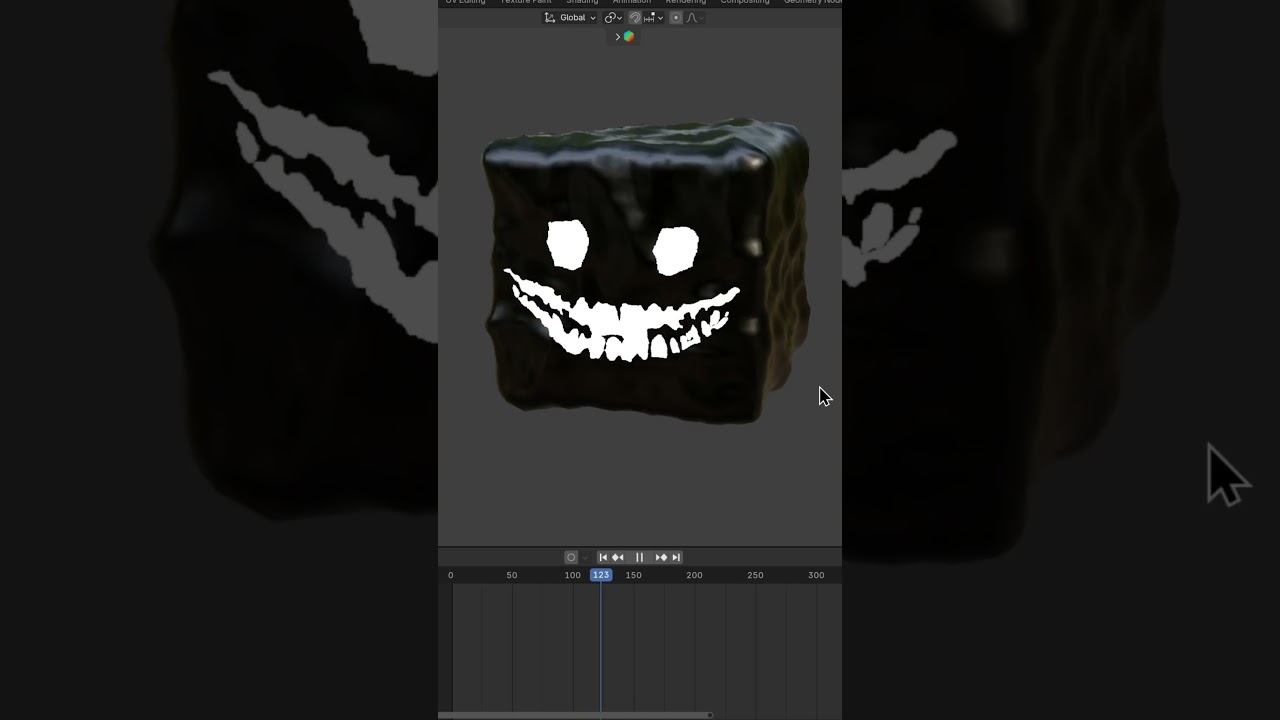Viewport: 1280px width, 720px height.
Task: Switch to the Animation workspace tab
Action: pos(632,2)
